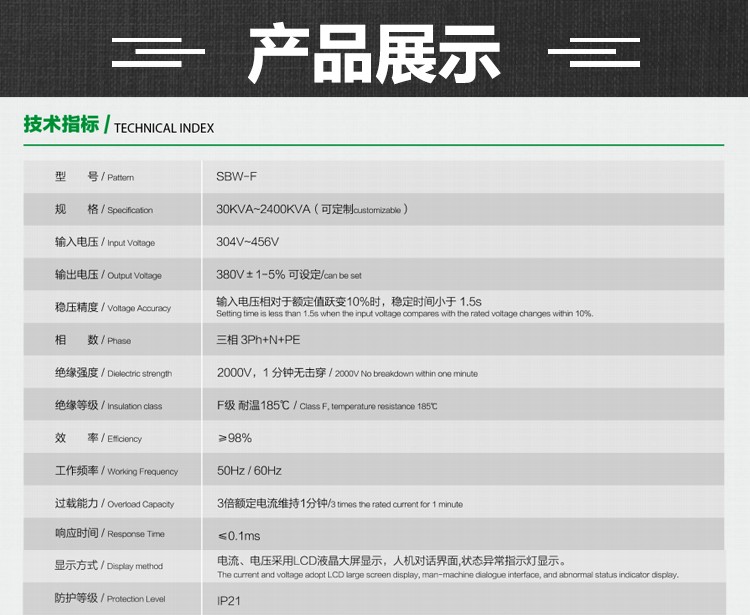Click the 50Hz / 60Hz frequency value
This screenshot has width=750, height=615.
click(x=249, y=471)
